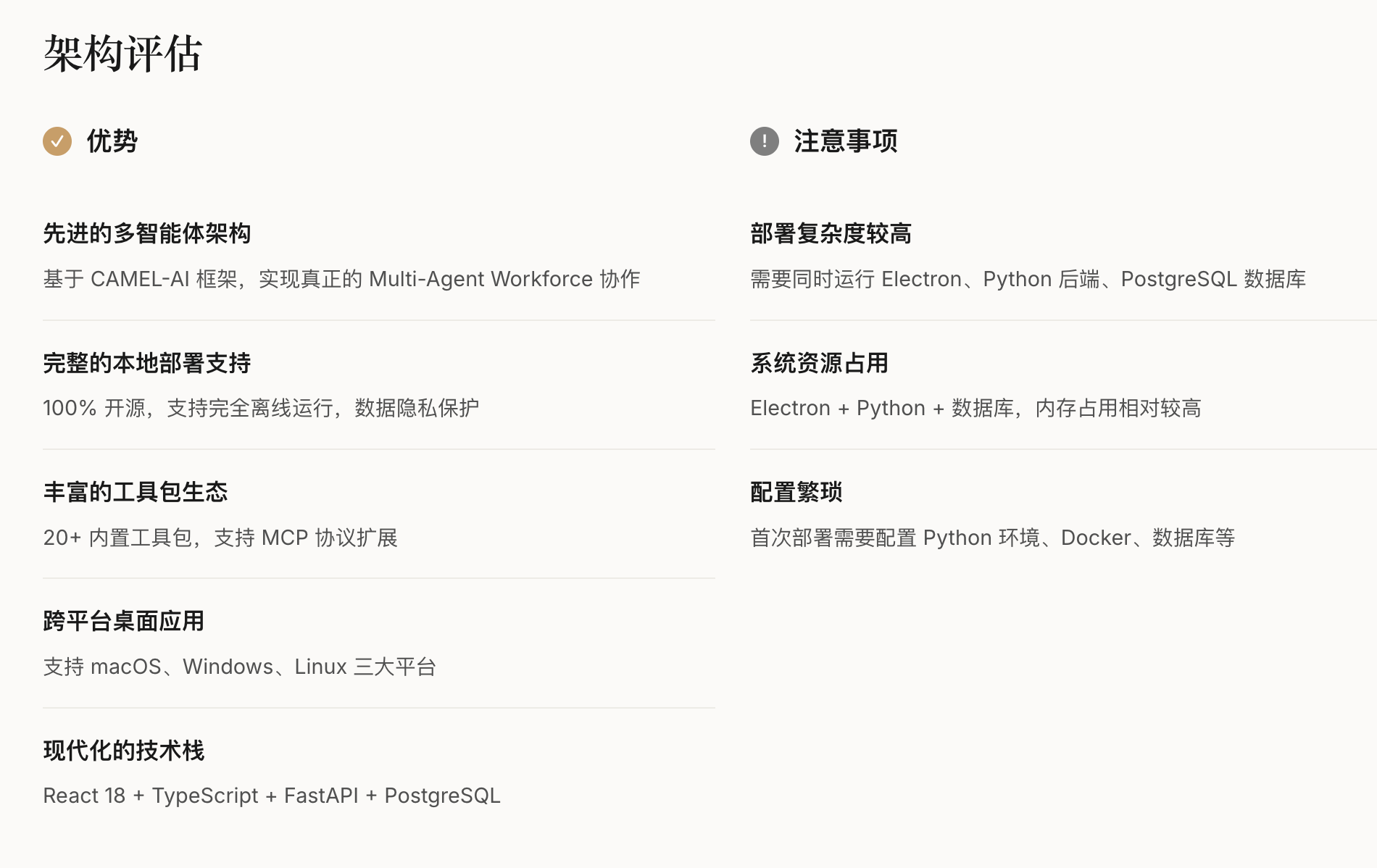Click the 系统资源占用 item title
This screenshot has height=868, width=1377.
pyautogui.click(x=819, y=363)
